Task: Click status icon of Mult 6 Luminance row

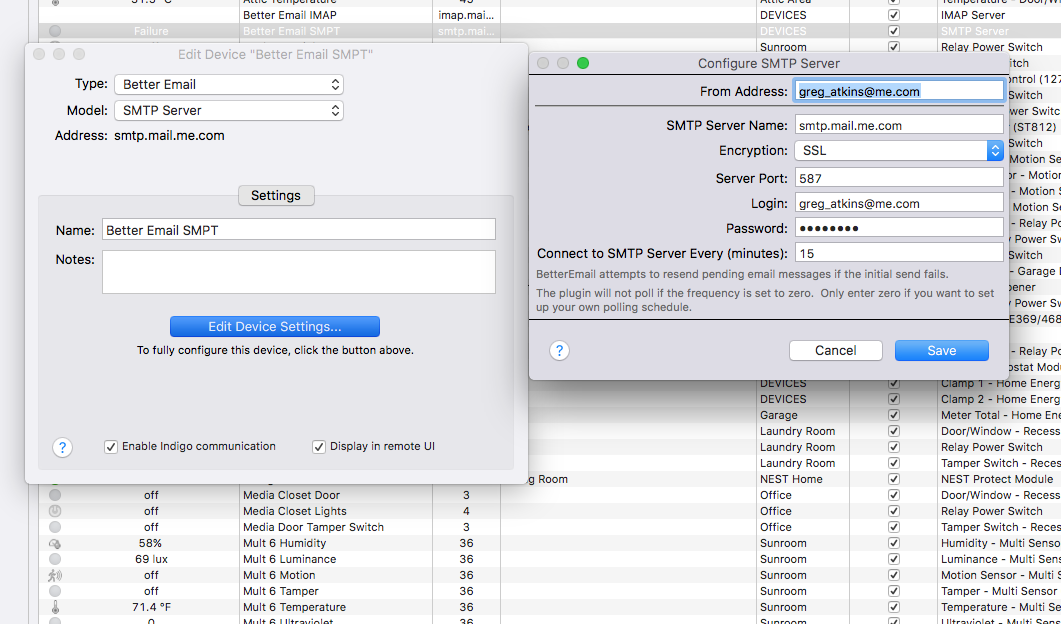Action: 55,559
